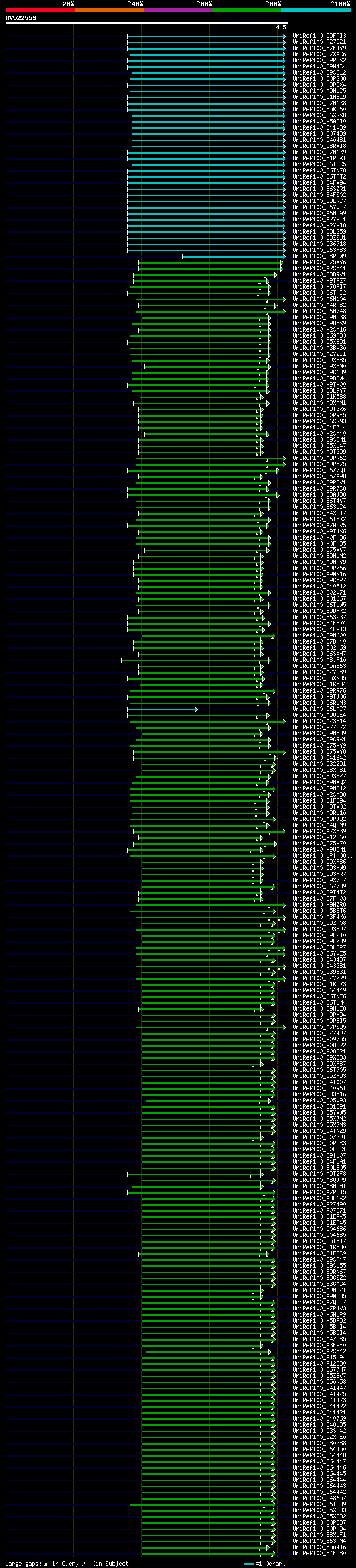Click hit label UniRef100_Q9M538
Screen dimensions: 356x1568
click(319, 317)
